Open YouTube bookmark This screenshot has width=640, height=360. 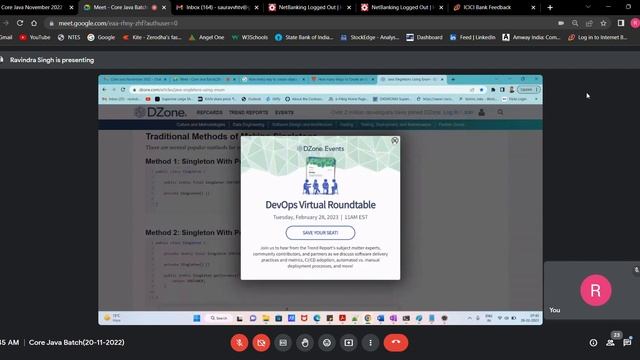35,37
